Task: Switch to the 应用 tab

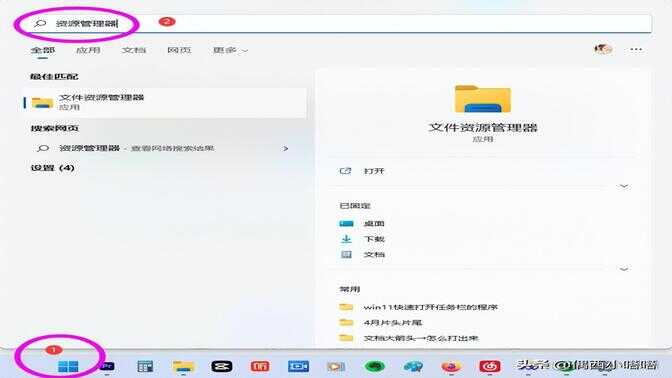Action: [88, 50]
